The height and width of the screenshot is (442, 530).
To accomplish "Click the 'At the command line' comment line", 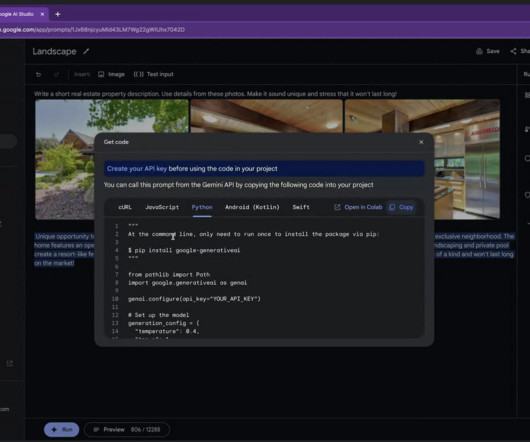I will pyautogui.click(x=254, y=234).
